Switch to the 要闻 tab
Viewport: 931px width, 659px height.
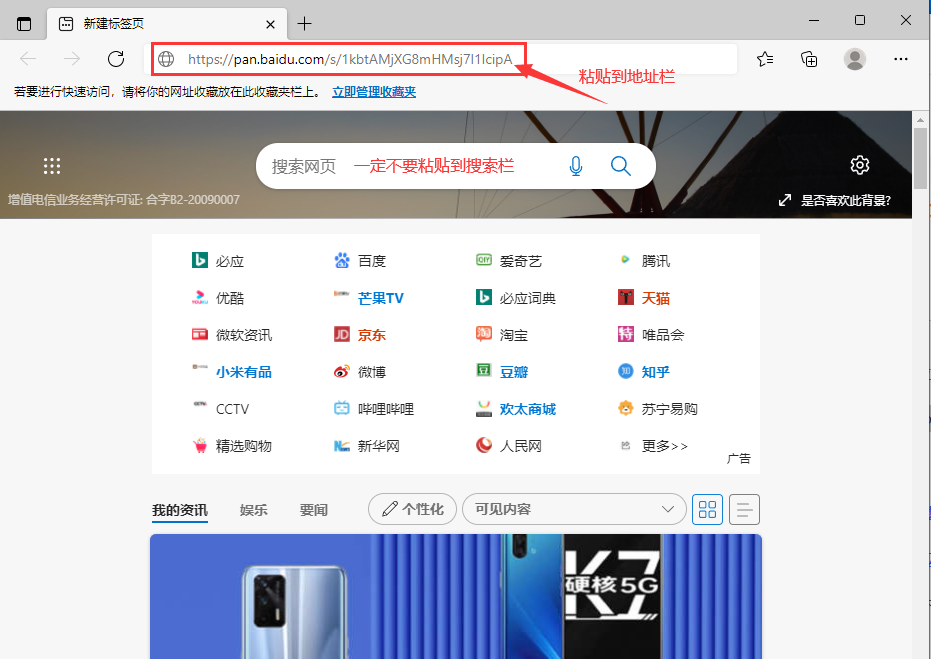[314, 510]
